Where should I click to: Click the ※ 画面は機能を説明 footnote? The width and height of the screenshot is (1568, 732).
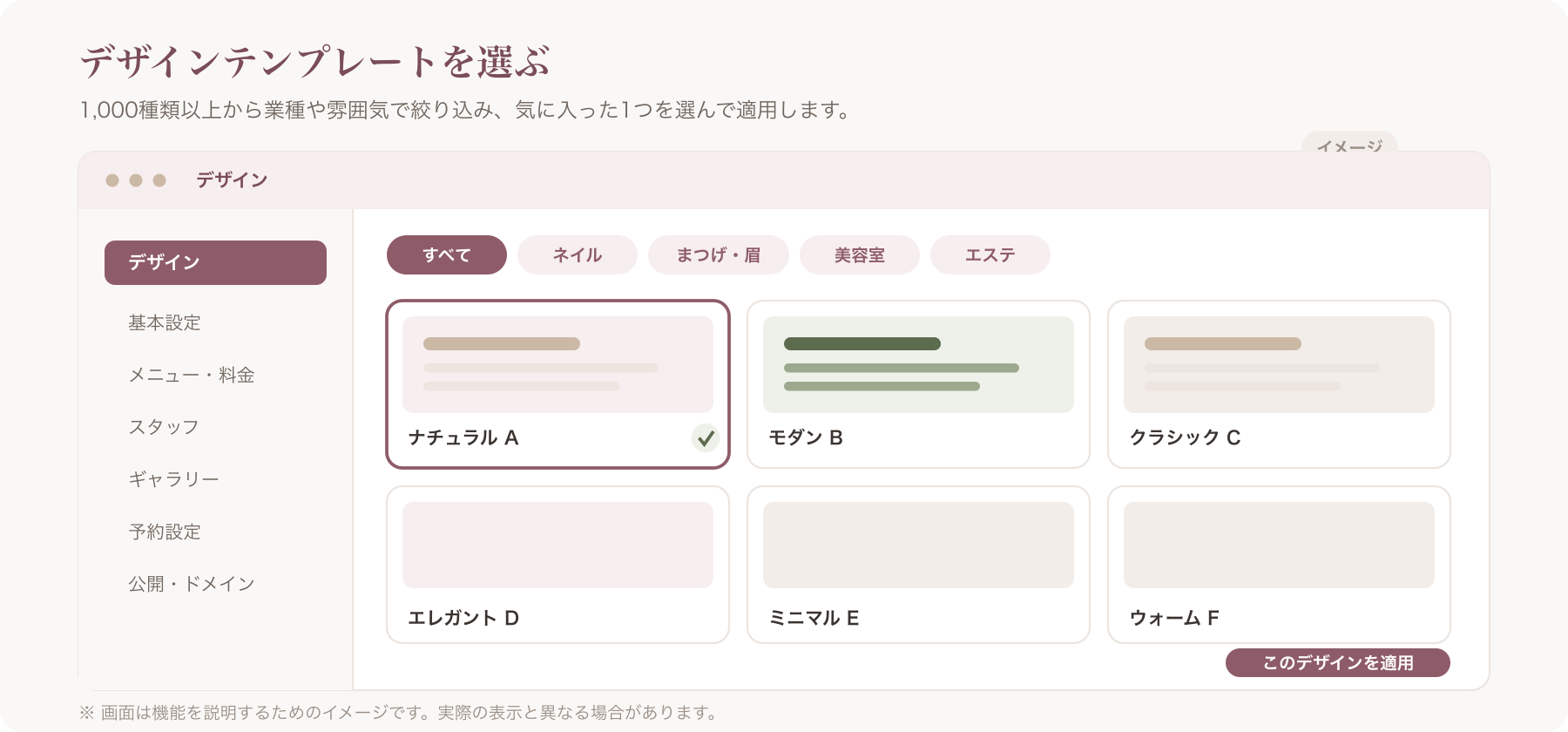click(399, 713)
